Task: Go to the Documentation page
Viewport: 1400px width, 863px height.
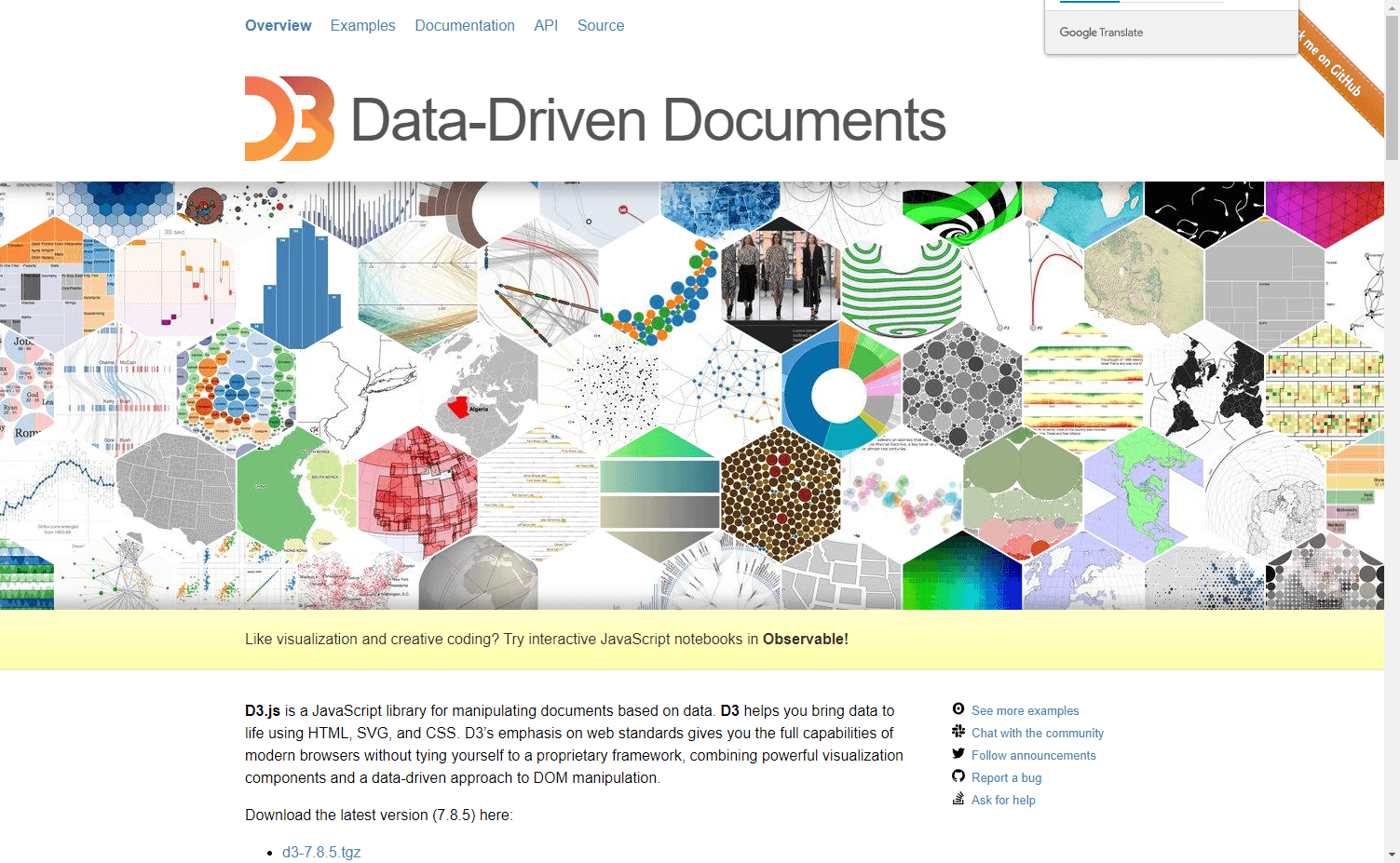Action: (465, 25)
